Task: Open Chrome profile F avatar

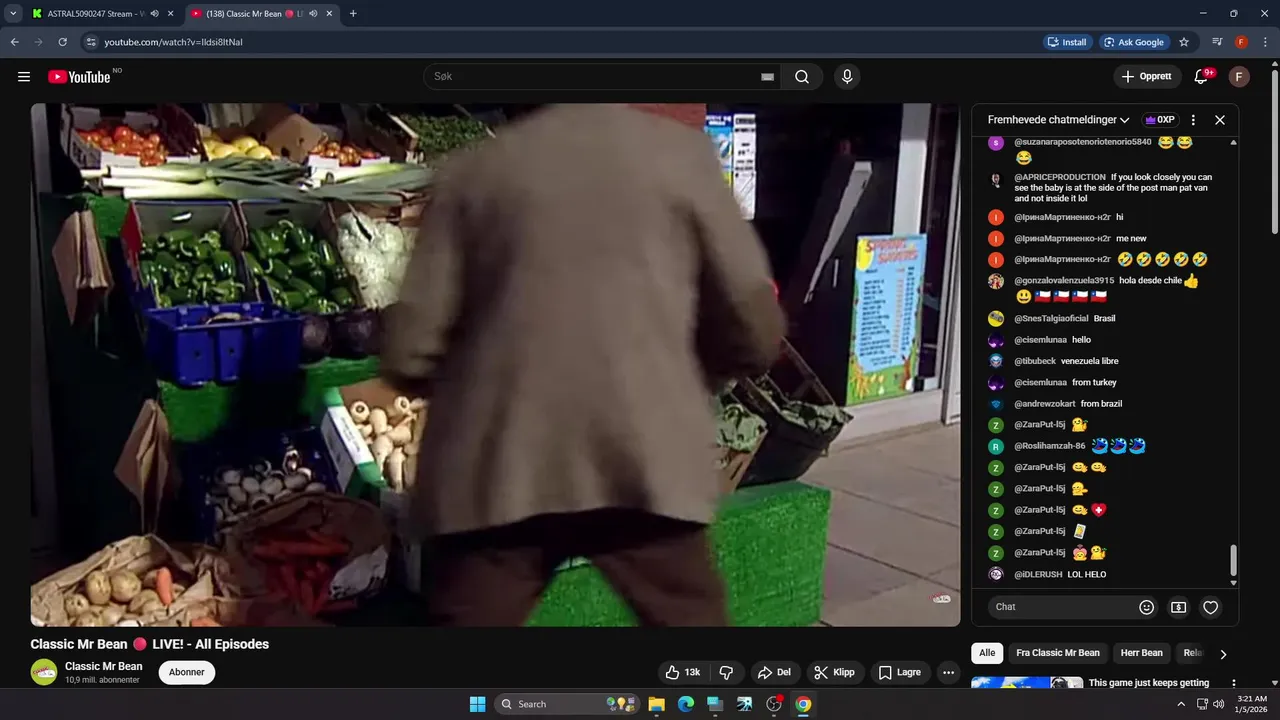Action: pos(1241,42)
